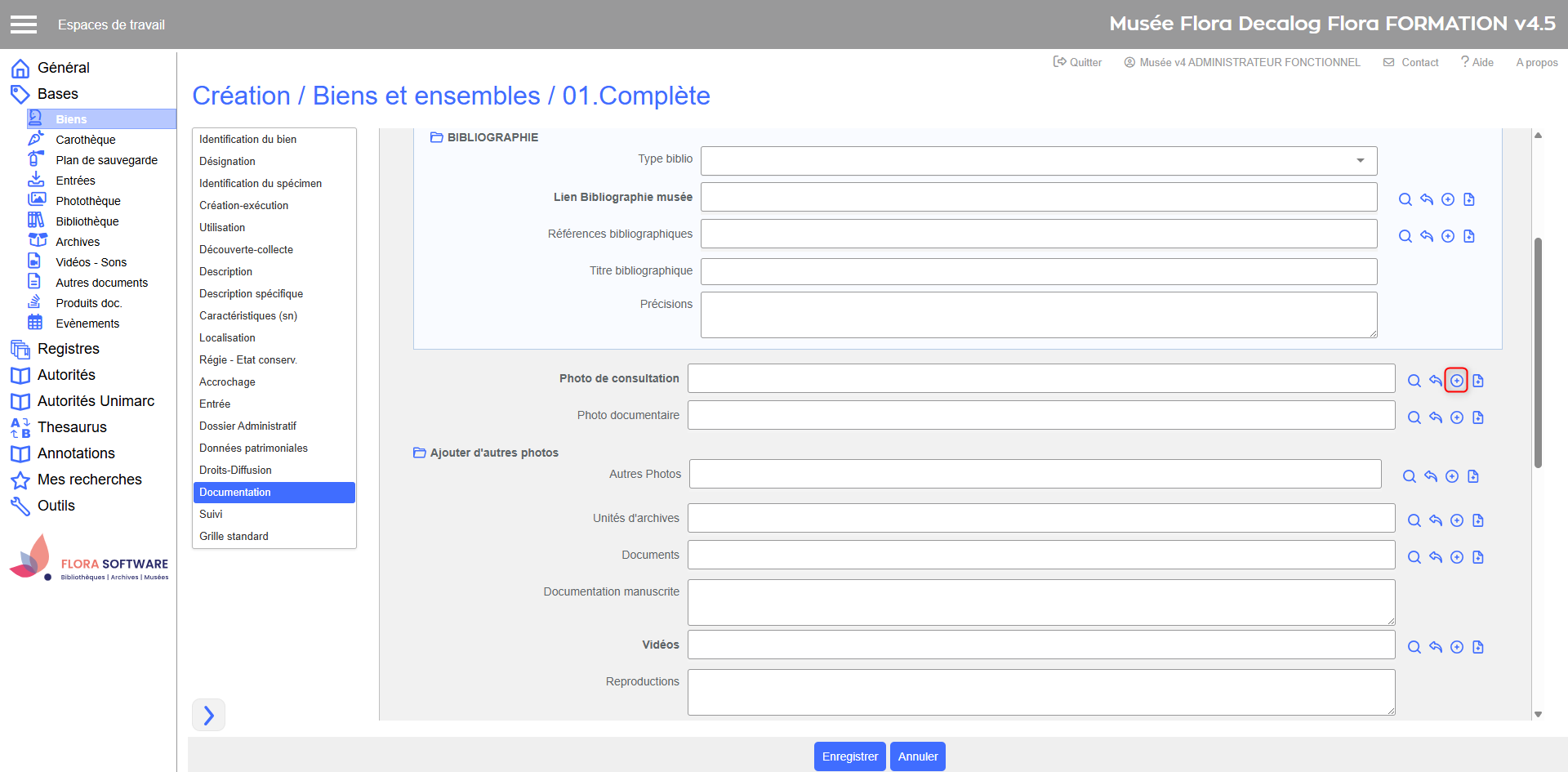Collapse the BIBLIOGRAPHIE section folder
This screenshot has height=772, width=1568.
[437, 137]
